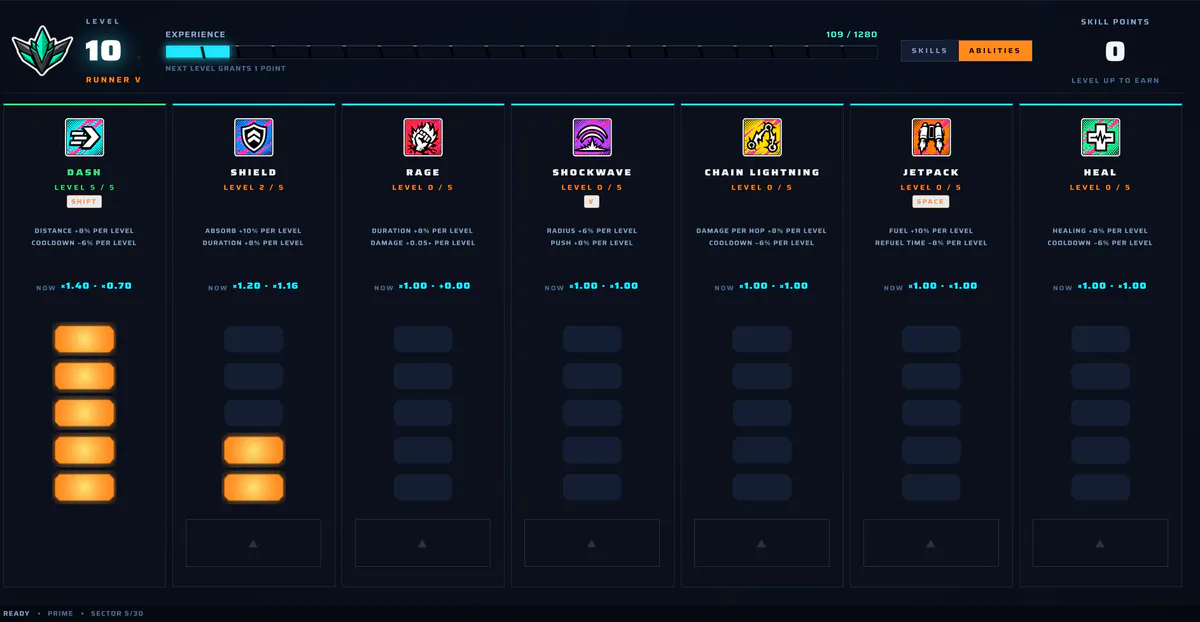Click the Shockwave upgrade arrow button
The image size is (1200, 622).
pos(592,543)
